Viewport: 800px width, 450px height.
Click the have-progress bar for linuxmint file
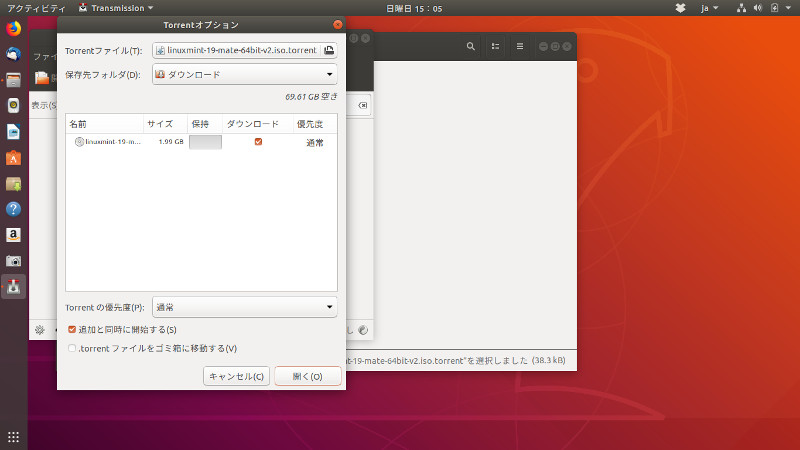[205, 142]
